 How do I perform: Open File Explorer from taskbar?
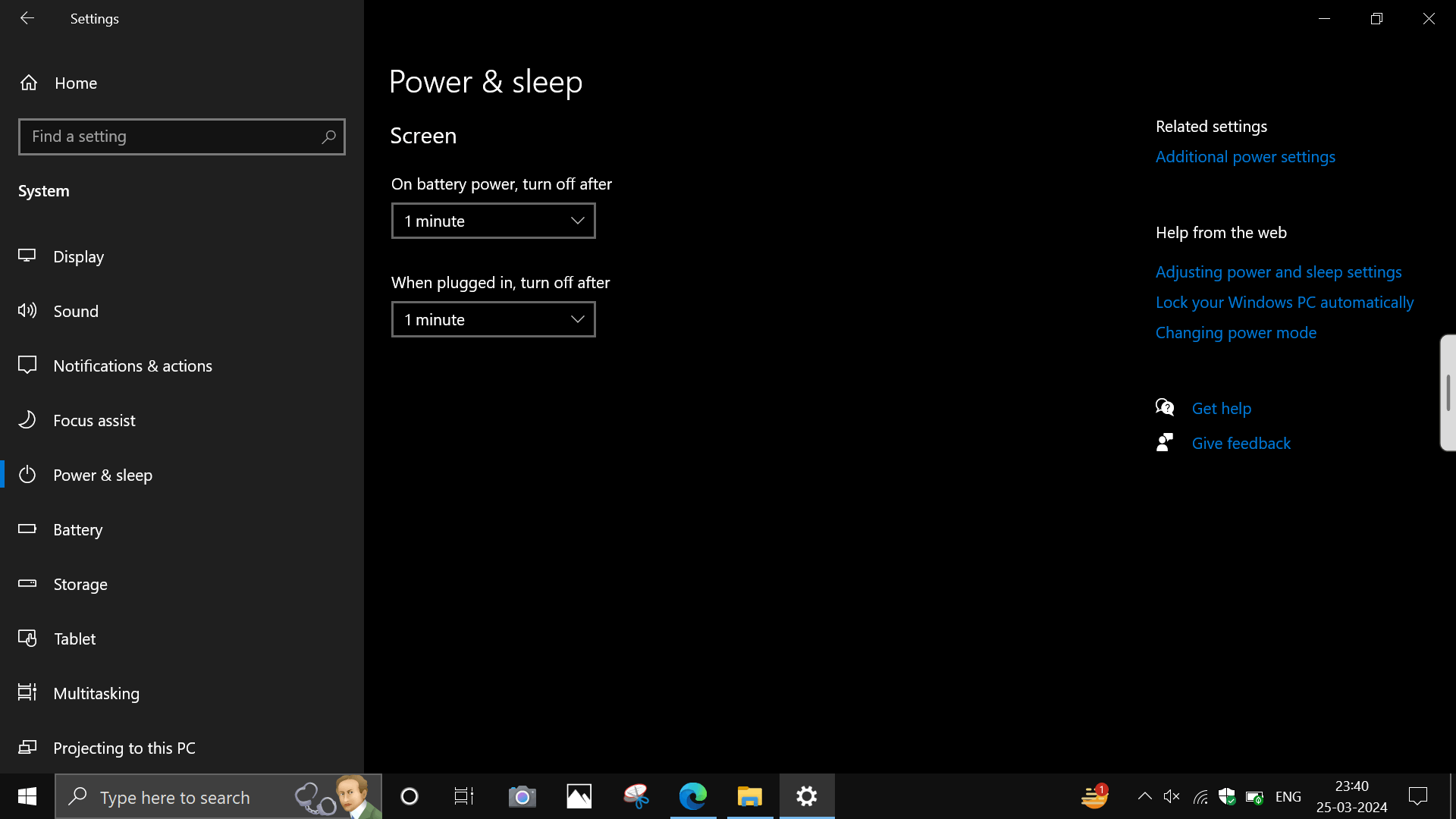[749, 796]
